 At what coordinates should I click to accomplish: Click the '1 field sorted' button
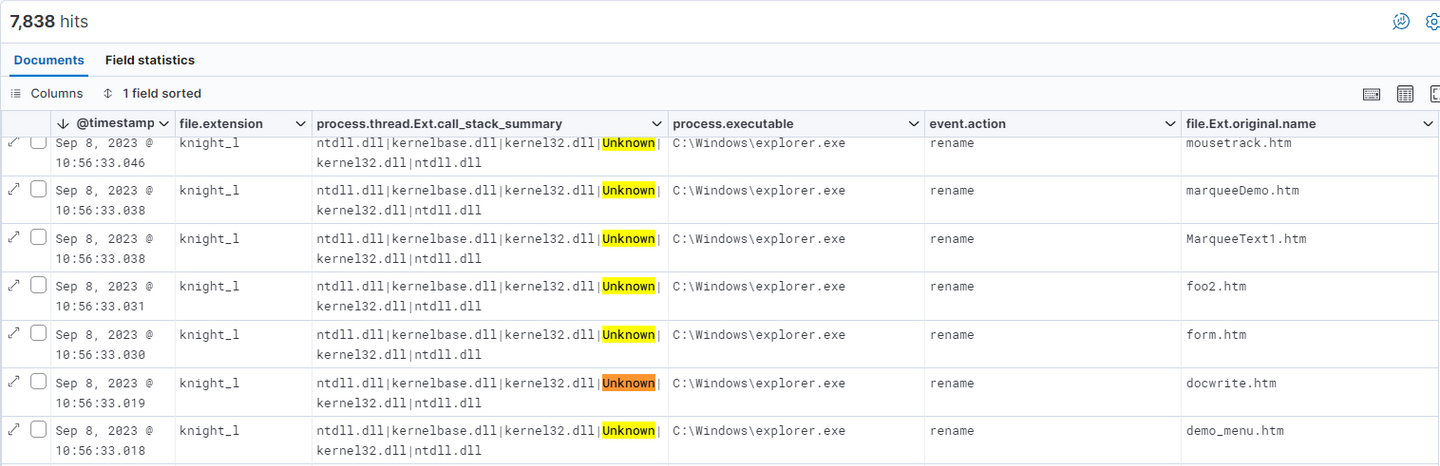pyautogui.click(x=152, y=93)
